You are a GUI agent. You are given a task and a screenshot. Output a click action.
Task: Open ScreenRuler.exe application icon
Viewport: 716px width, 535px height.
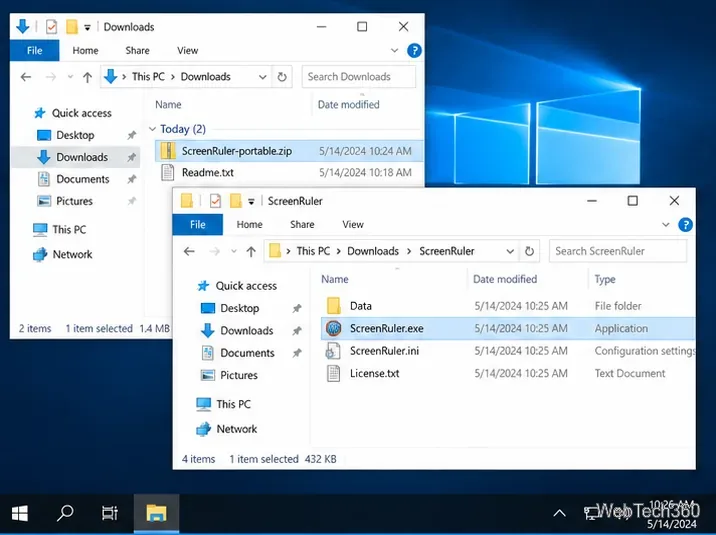(x=334, y=328)
